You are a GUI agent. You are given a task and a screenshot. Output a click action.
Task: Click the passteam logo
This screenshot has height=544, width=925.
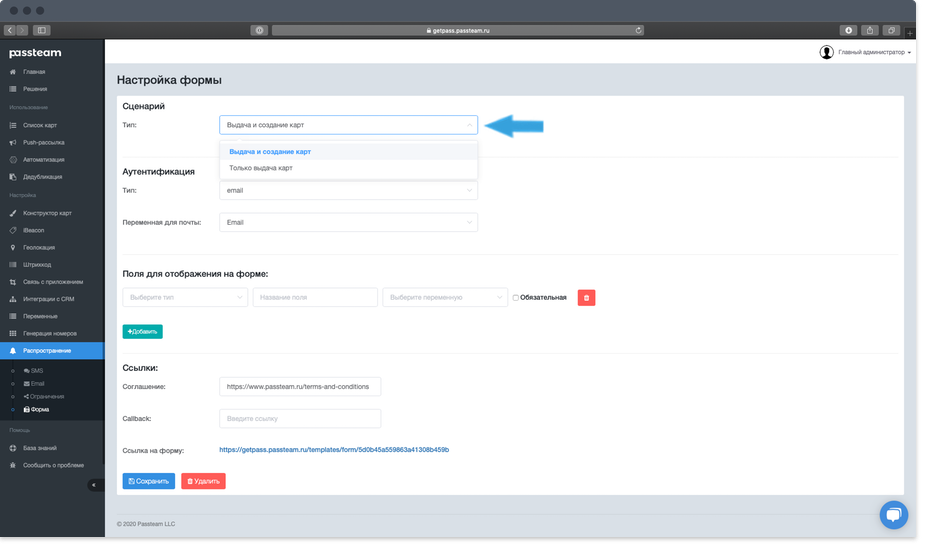tap(35, 53)
